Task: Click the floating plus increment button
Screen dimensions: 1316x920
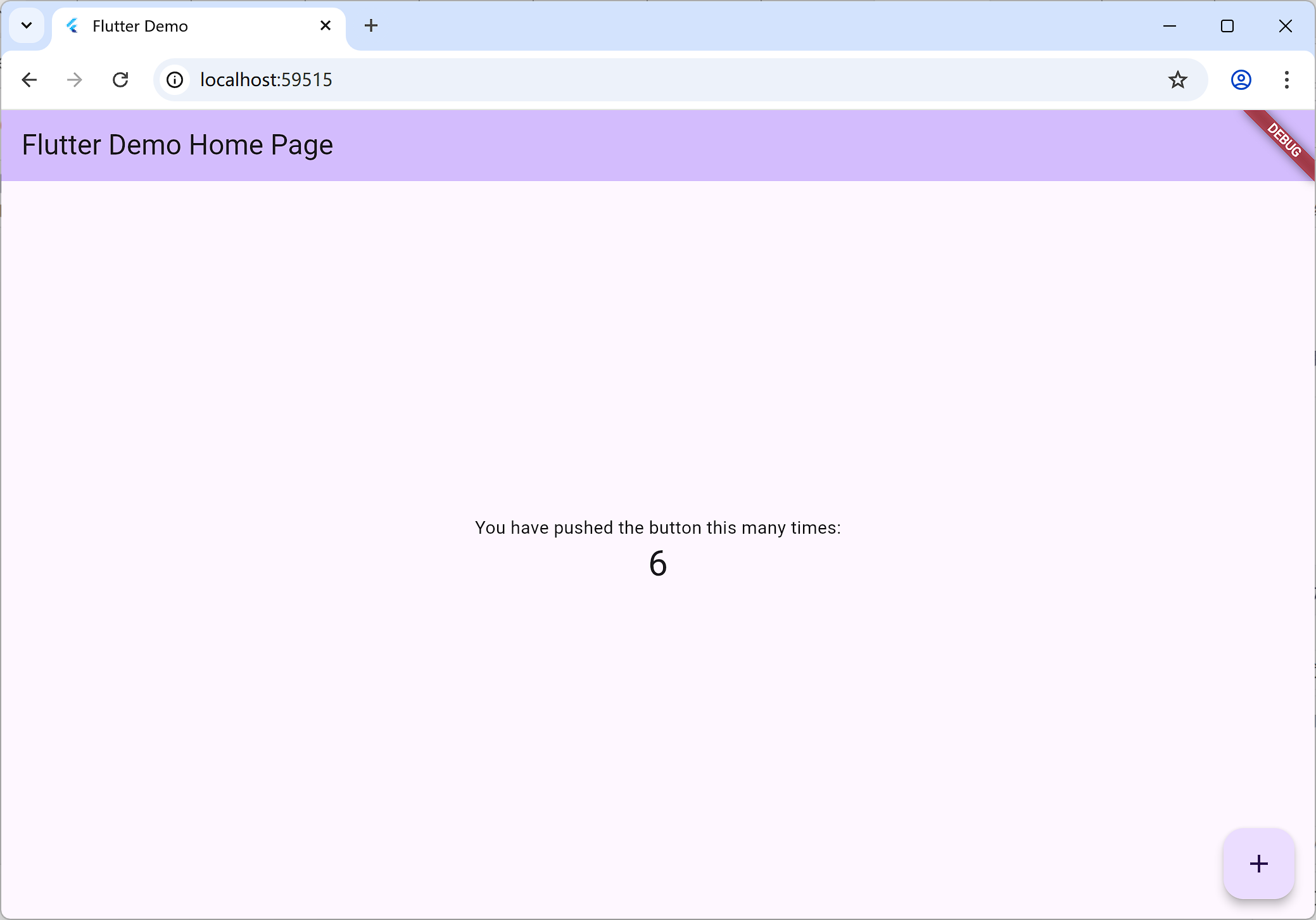Action: coord(1258,864)
